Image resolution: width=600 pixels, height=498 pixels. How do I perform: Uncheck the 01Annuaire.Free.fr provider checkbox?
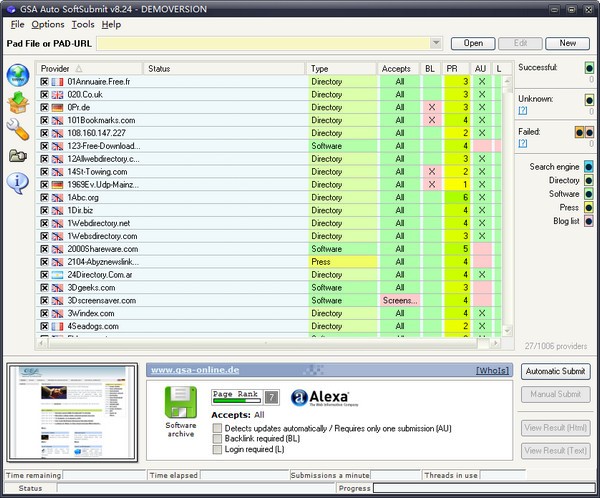click(44, 81)
